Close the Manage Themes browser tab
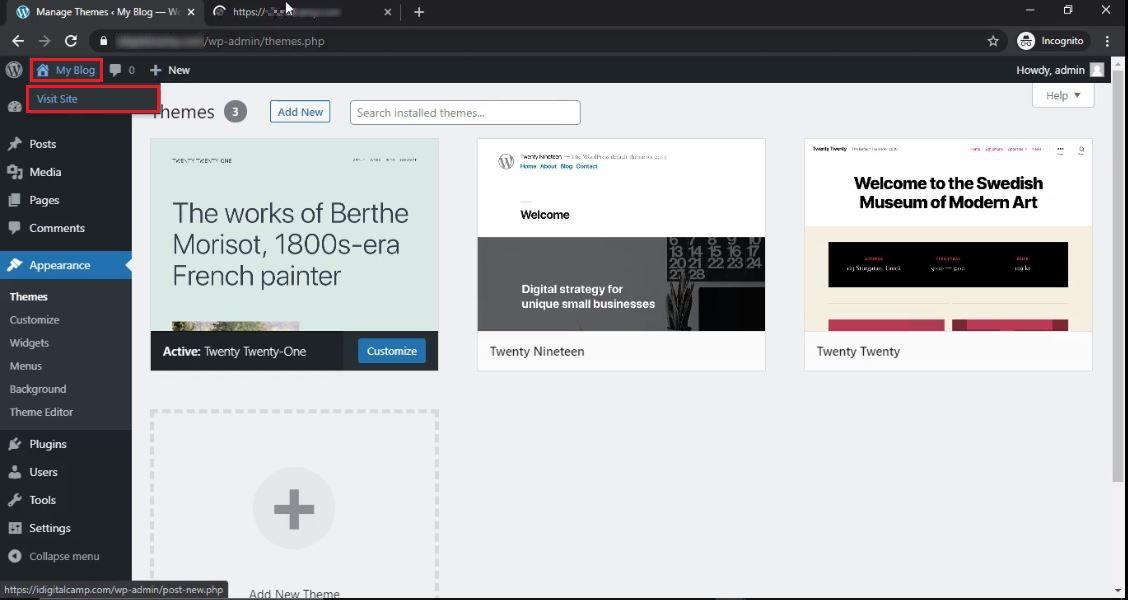The width and height of the screenshot is (1128, 600). [191, 12]
